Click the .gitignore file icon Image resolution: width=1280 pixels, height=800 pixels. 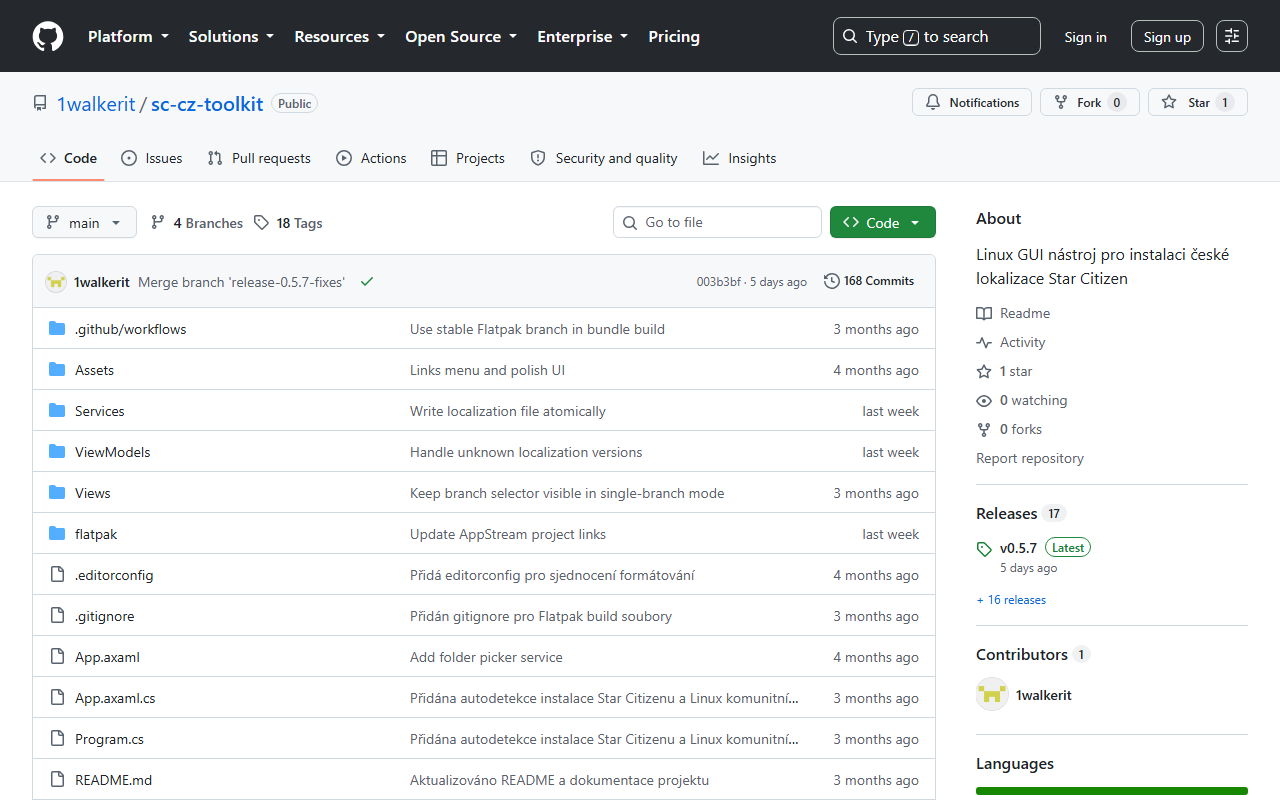57,616
